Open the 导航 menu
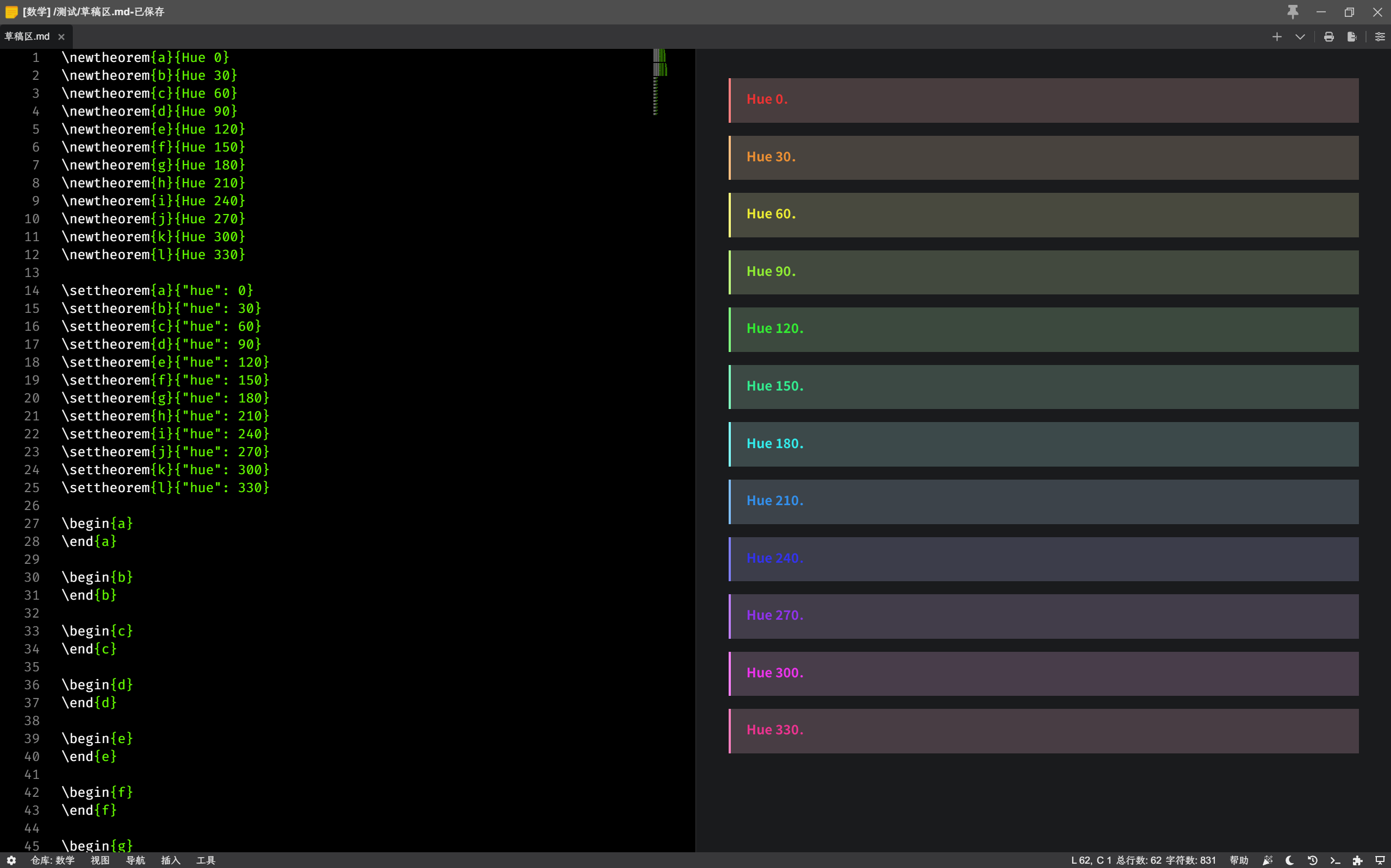This screenshot has height=868, width=1391. [135, 860]
